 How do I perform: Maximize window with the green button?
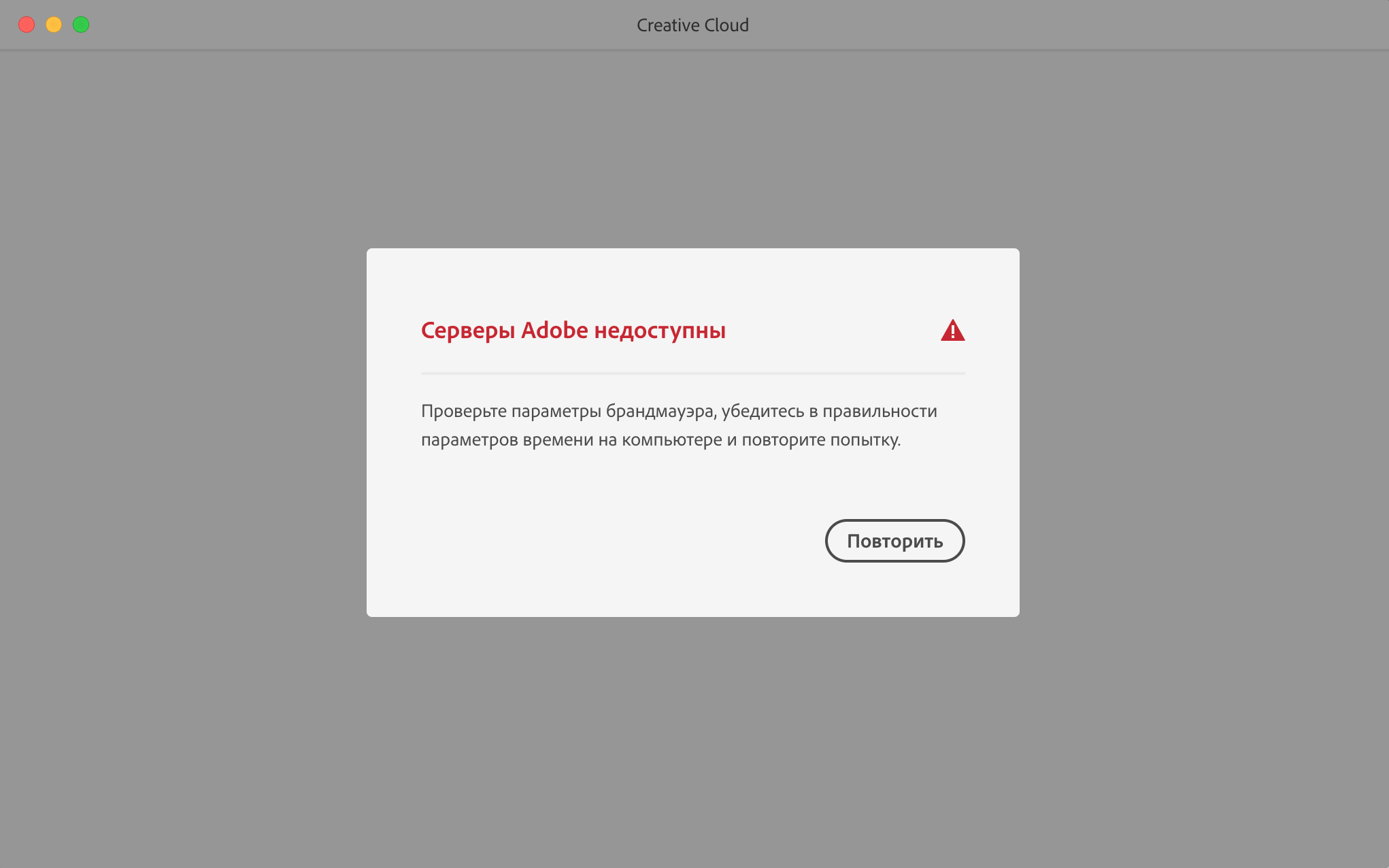point(81,25)
